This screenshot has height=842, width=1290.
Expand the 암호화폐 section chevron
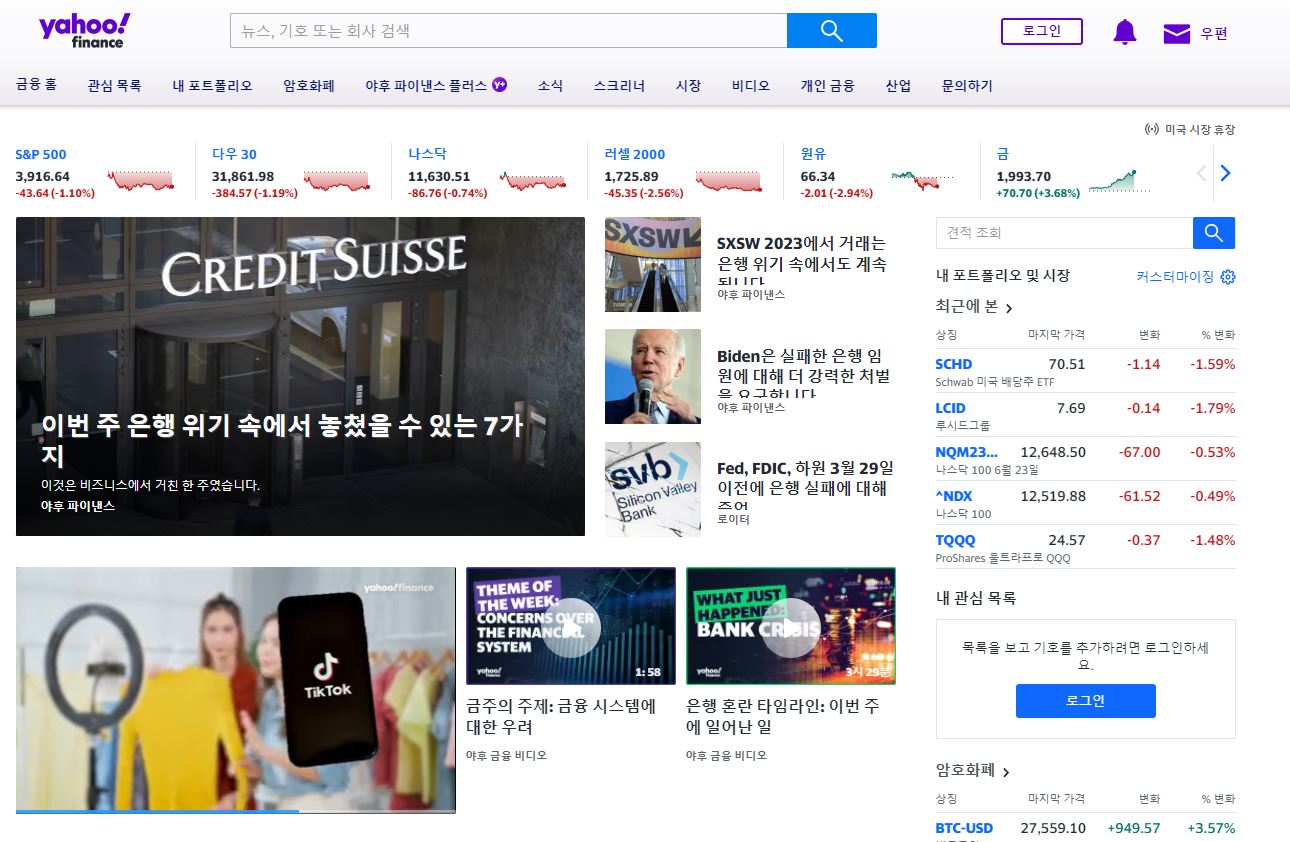point(1006,772)
